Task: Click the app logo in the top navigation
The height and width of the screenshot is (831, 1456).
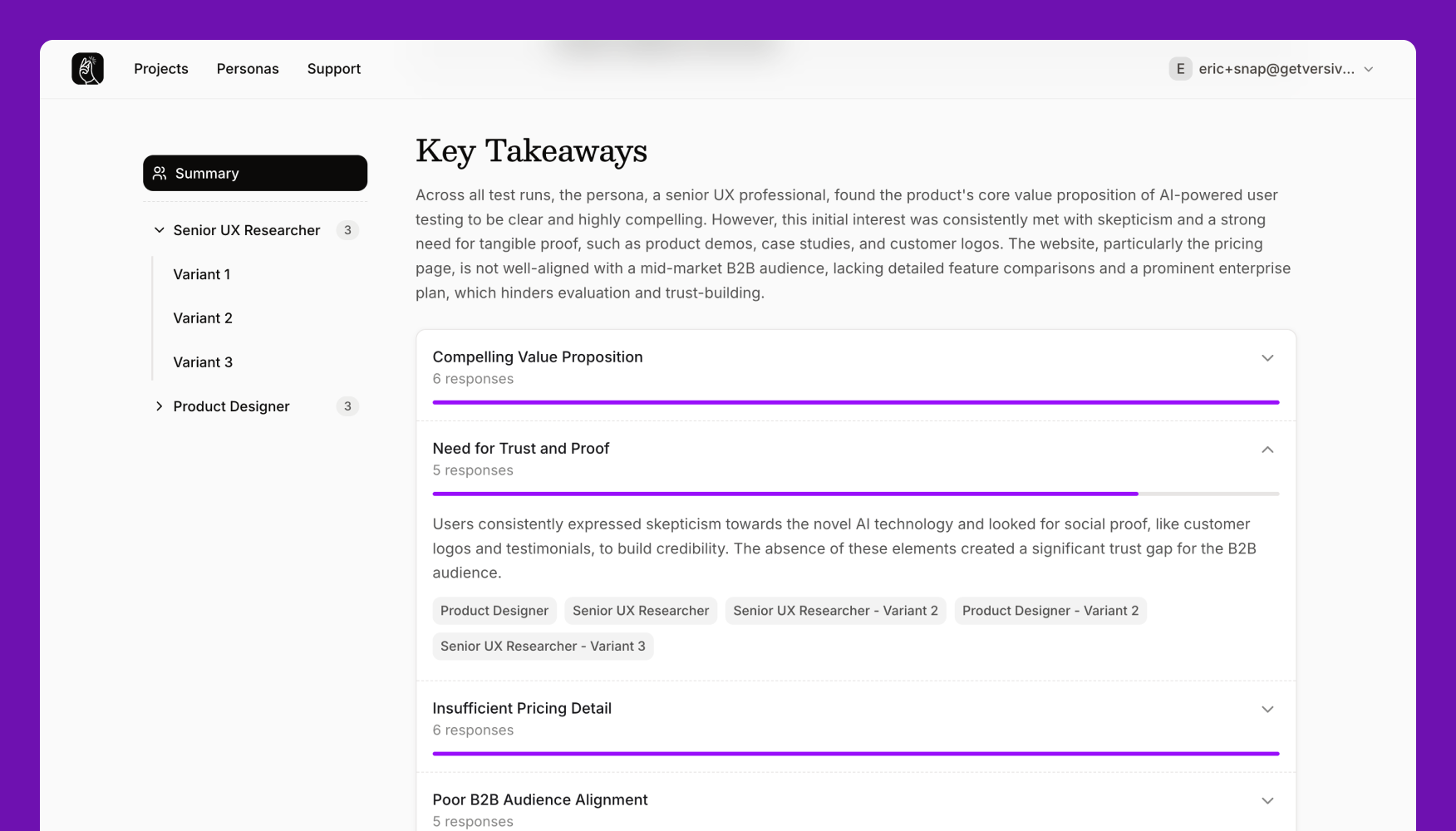Action: [x=87, y=68]
